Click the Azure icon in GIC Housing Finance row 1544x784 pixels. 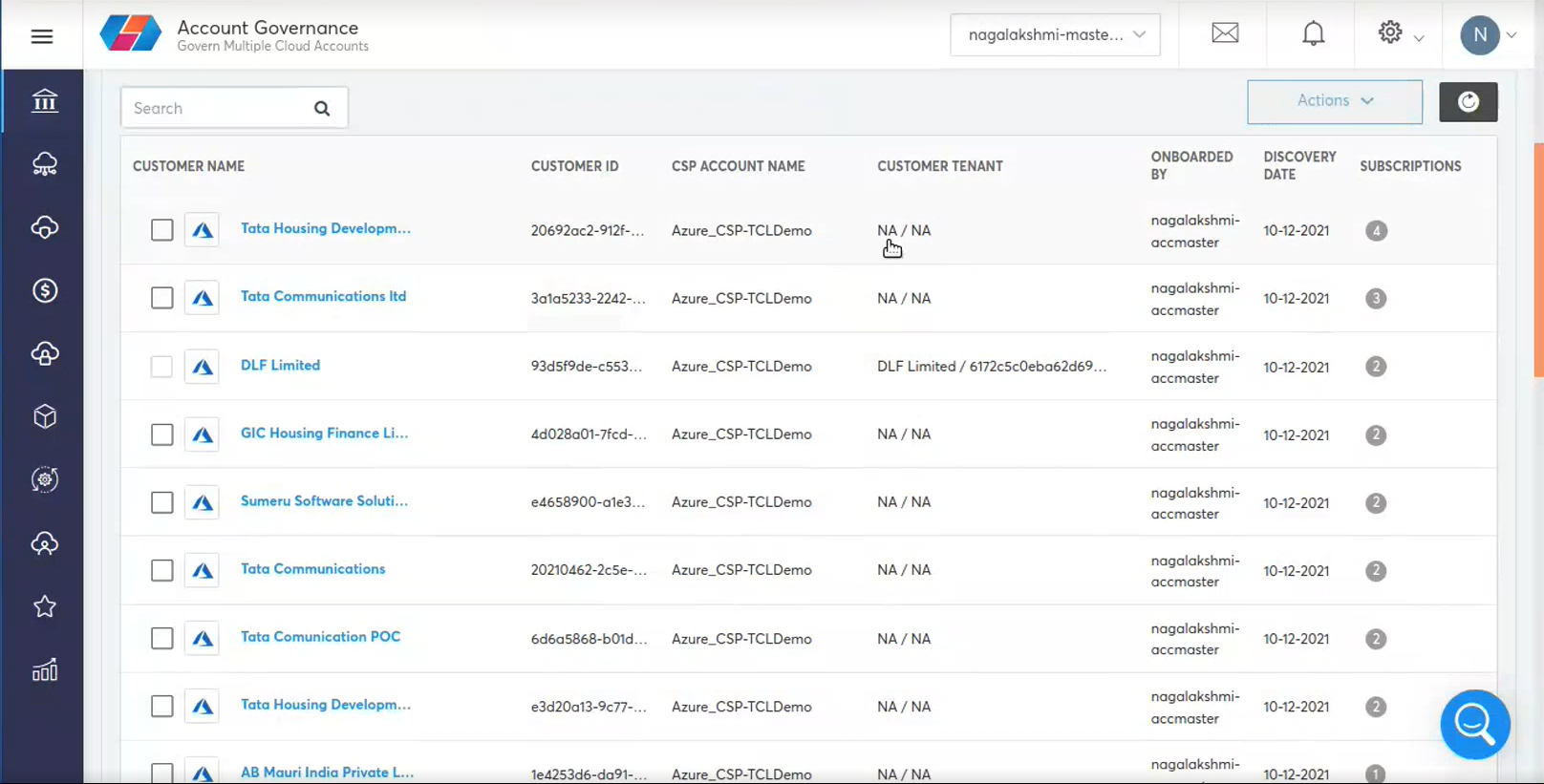(x=202, y=434)
